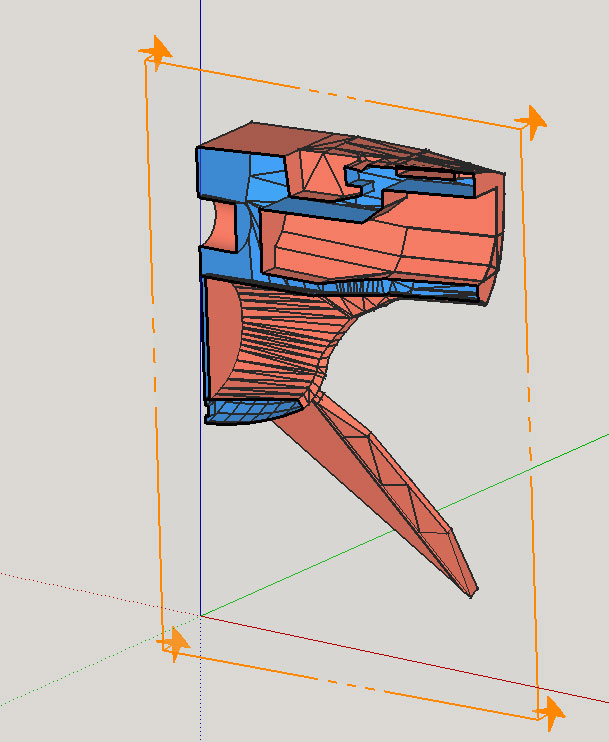
Task: Select the section plane's bottom orange edge
Action: [350, 683]
